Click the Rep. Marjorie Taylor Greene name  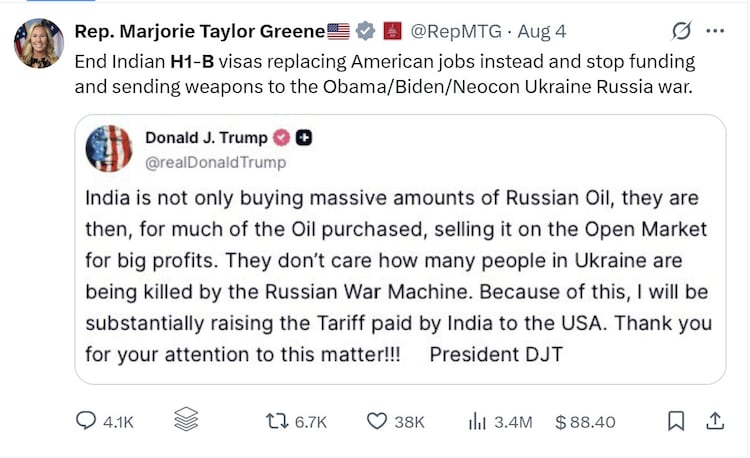coord(200,32)
